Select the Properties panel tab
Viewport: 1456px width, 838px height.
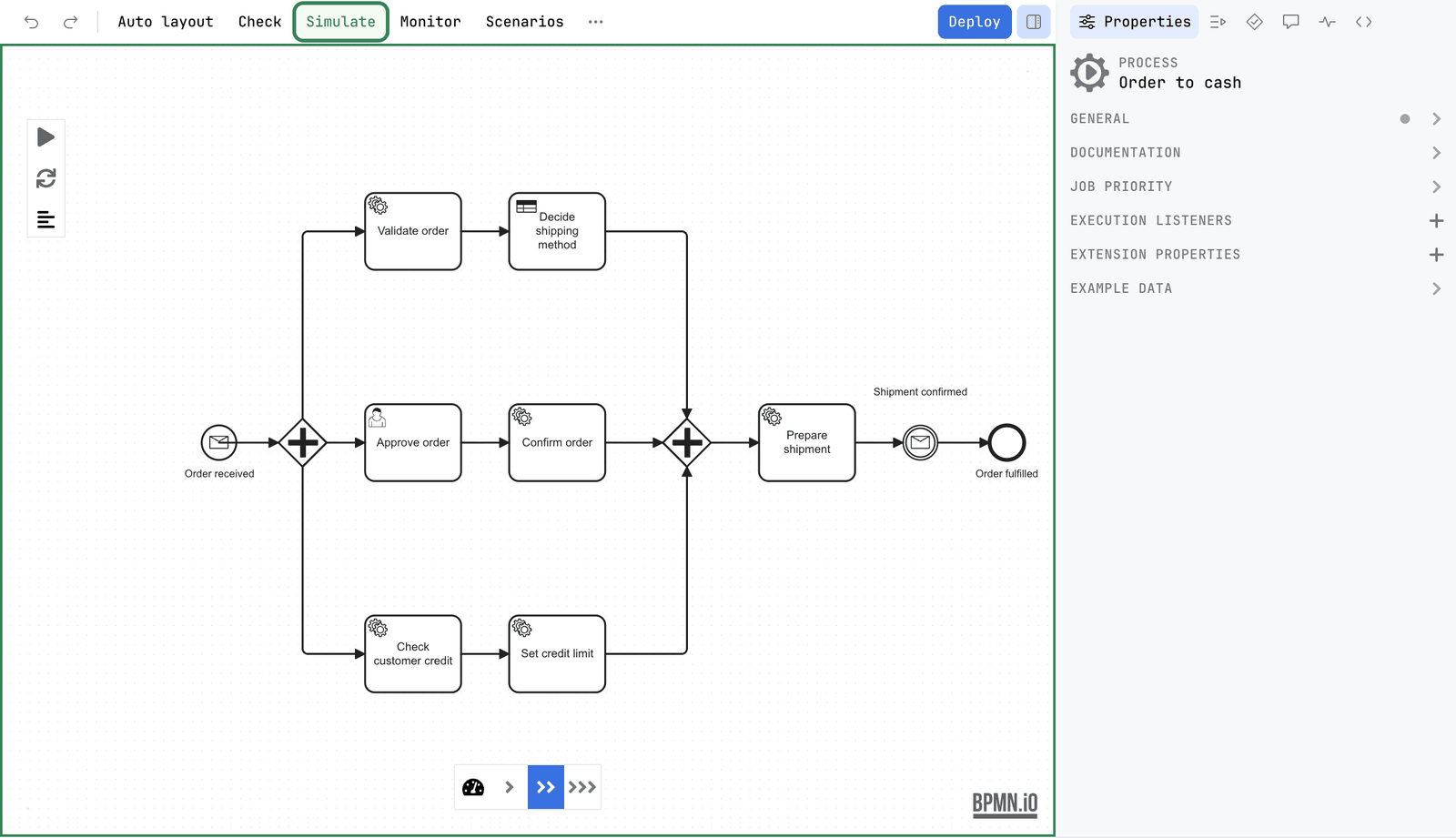click(1134, 22)
